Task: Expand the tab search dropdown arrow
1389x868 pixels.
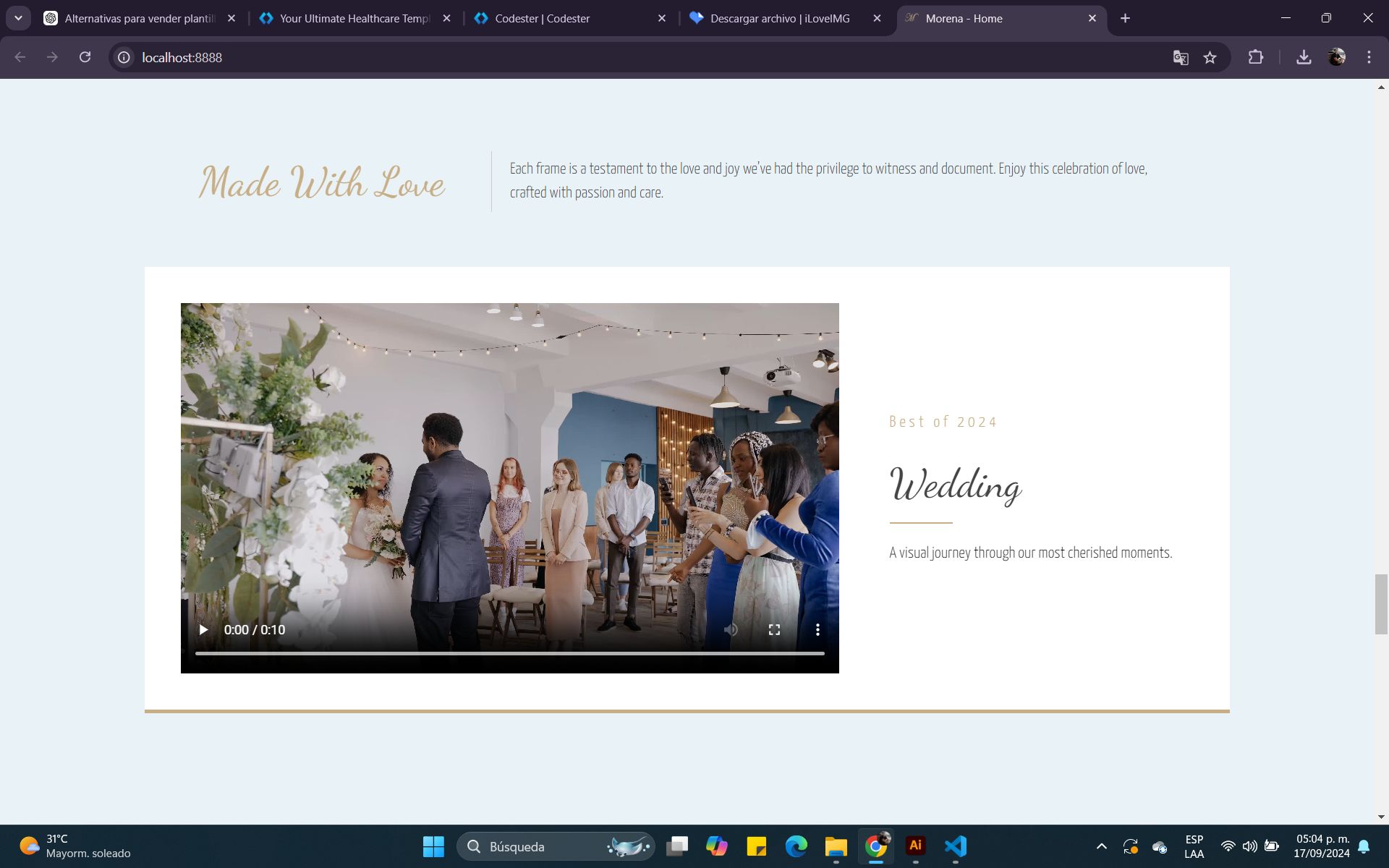Action: (x=18, y=18)
